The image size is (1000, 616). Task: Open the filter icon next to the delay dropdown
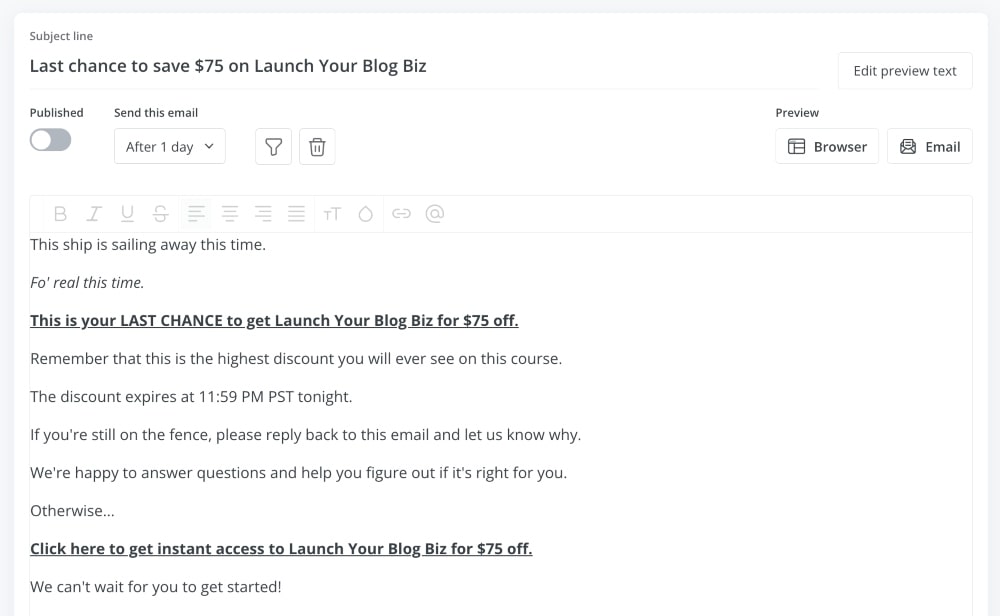click(x=273, y=146)
